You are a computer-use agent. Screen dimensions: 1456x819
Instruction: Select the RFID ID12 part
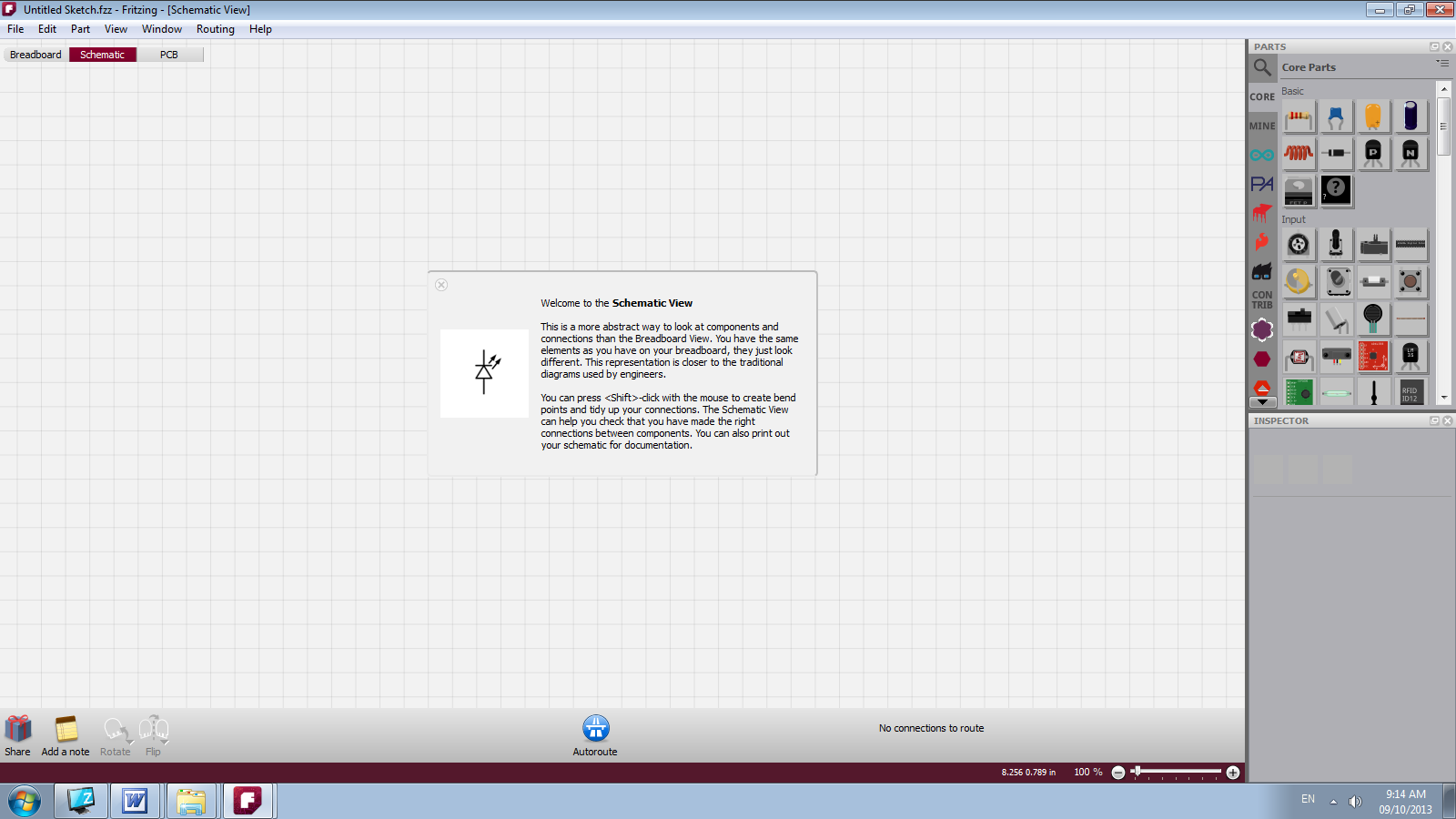[1410, 393]
